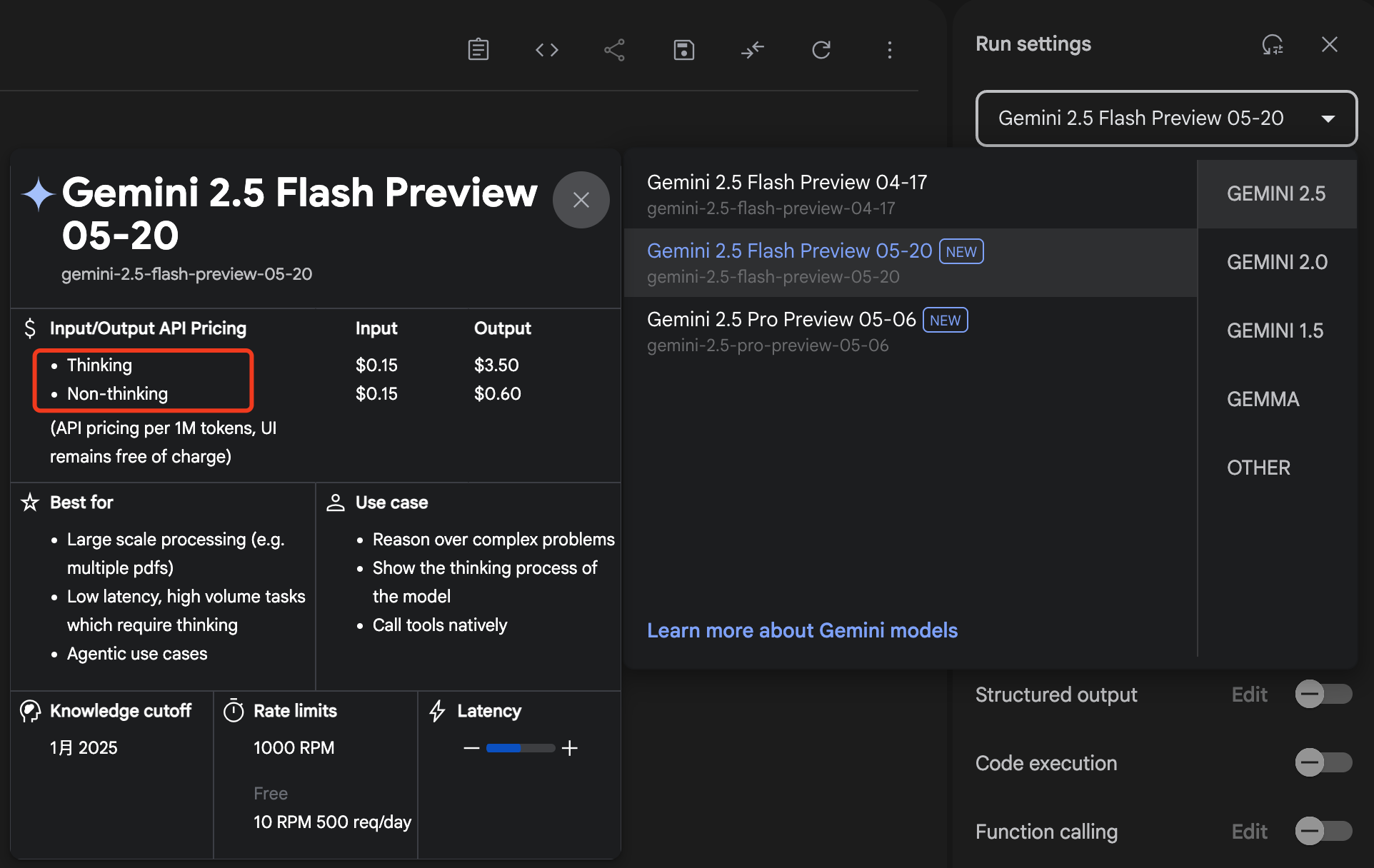Click the Knowledge cutoff head icon
This screenshot has width=1374, height=868.
click(x=30, y=711)
